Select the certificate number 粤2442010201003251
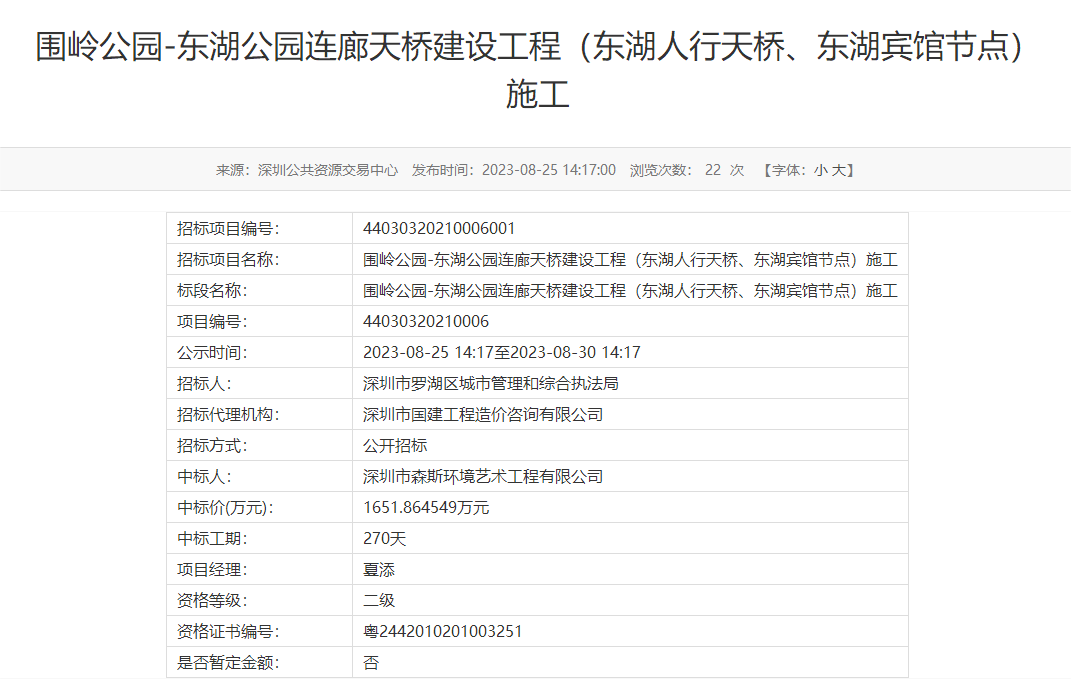This screenshot has height=686, width=1071. [x=442, y=632]
